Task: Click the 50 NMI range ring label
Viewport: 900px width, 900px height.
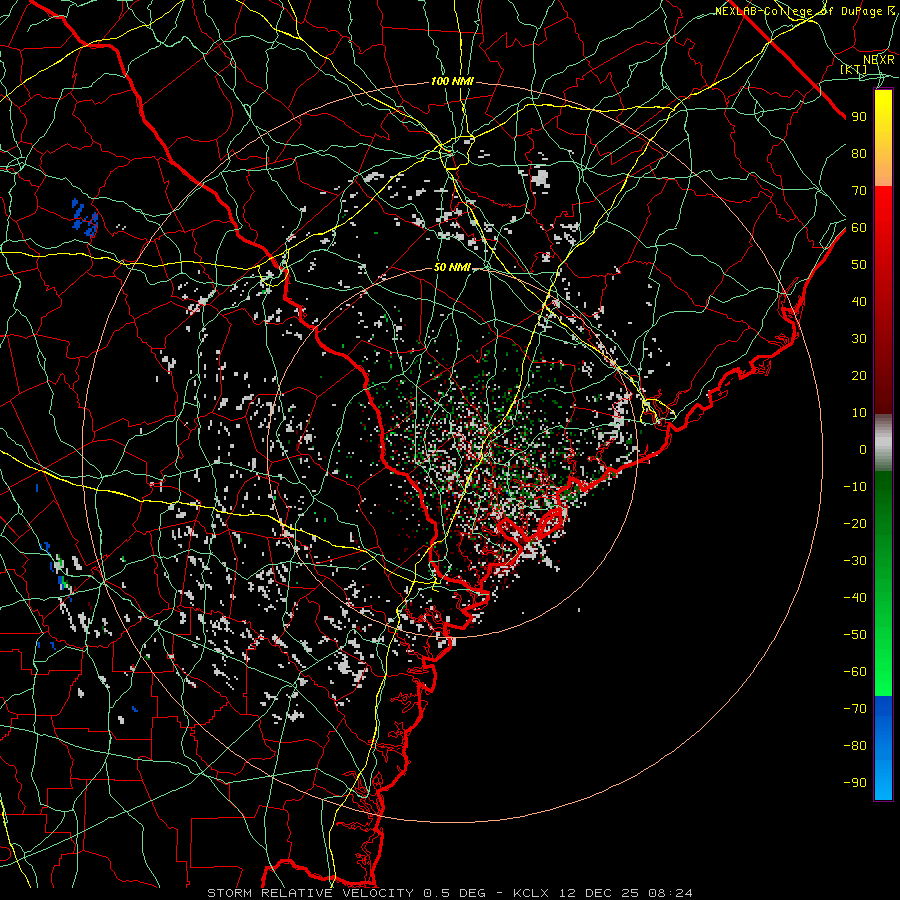Action: pos(452,267)
